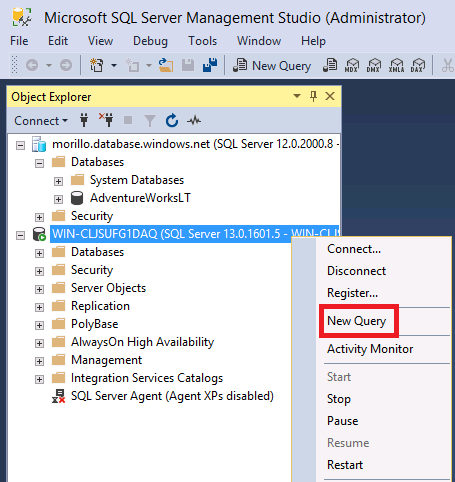Expand the Replication folder
The width and height of the screenshot is (455, 482).
[39, 307]
